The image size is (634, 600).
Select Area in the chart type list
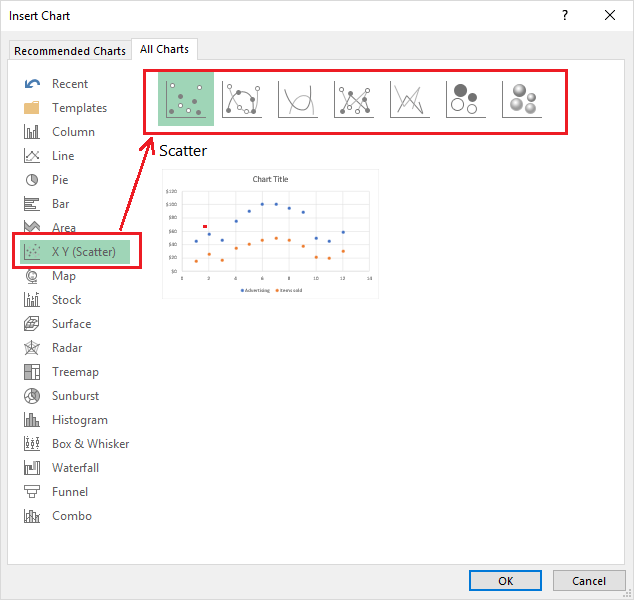click(x=64, y=228)
